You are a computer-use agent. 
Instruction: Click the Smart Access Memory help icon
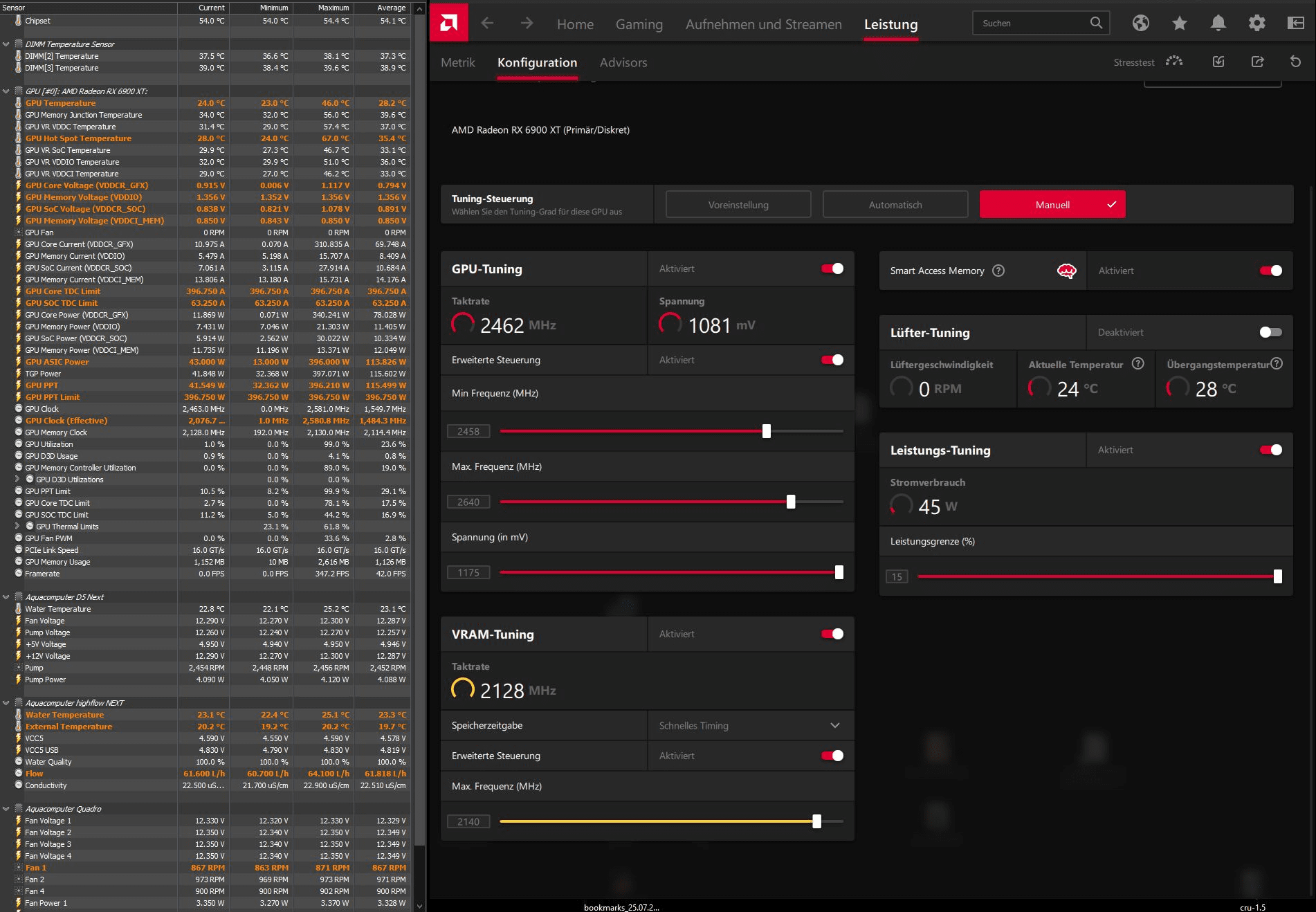coord(998,271)
